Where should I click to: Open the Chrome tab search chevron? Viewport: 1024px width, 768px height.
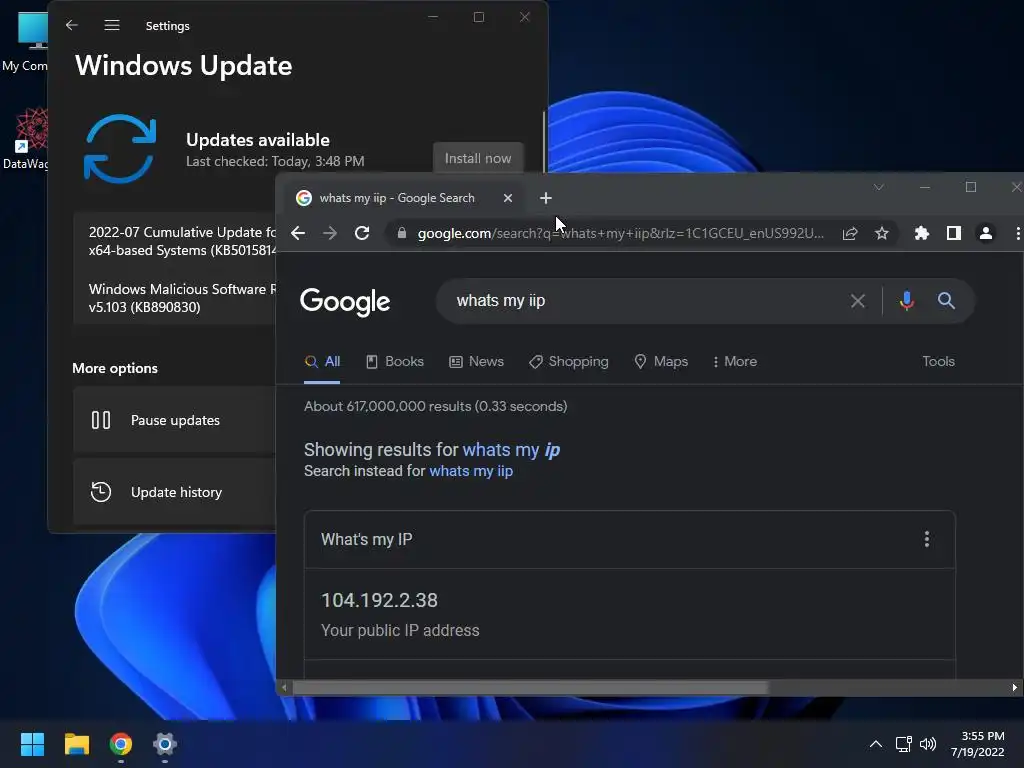(x=879, y=187)
